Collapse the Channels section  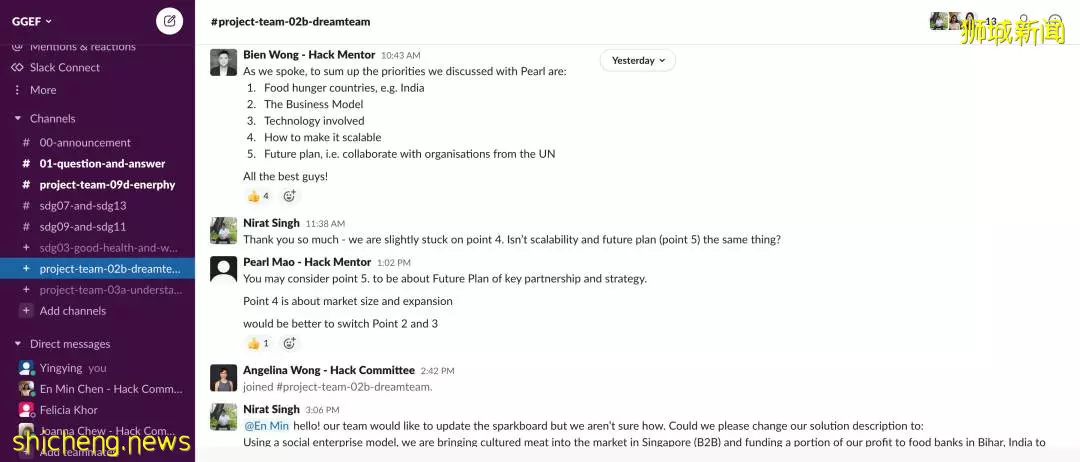[19, 118]
